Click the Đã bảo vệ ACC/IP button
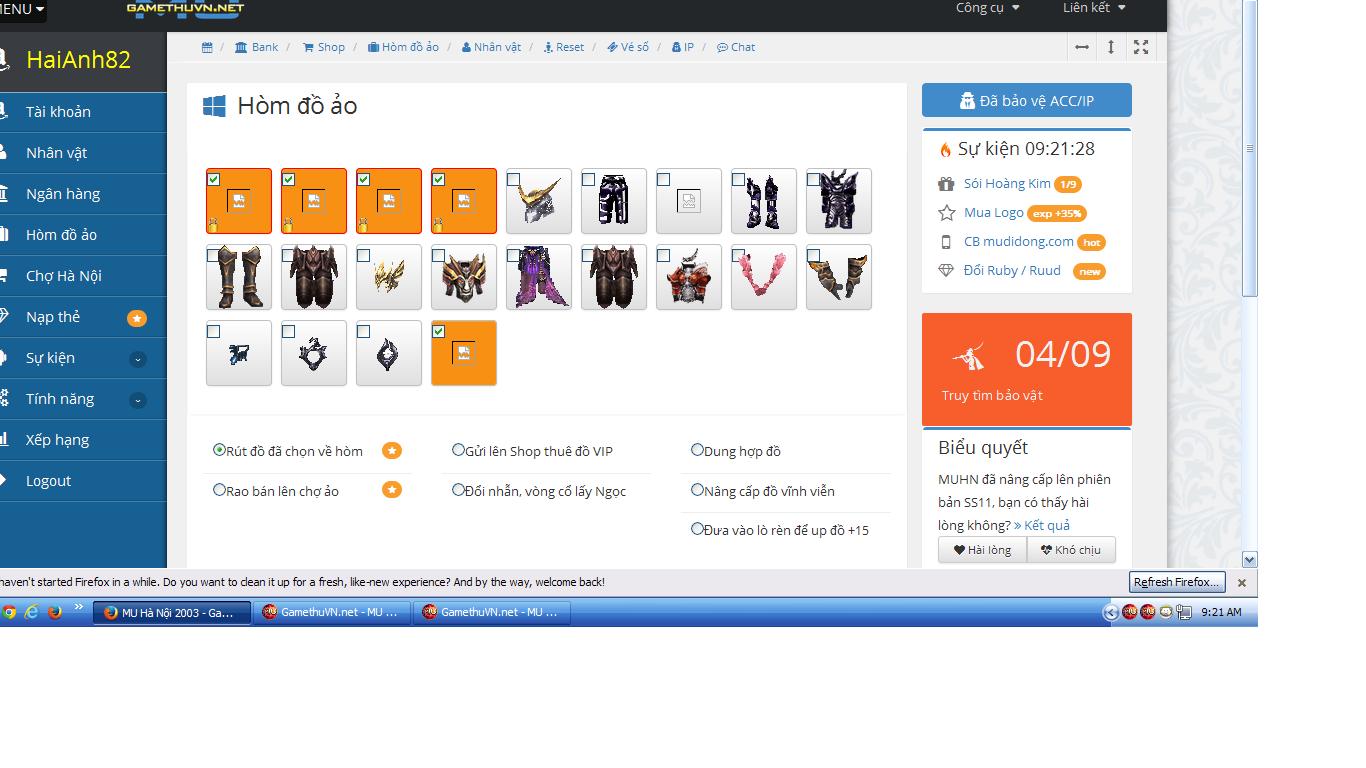The height and width of the screenshot is (768, 1366). 1027,100
